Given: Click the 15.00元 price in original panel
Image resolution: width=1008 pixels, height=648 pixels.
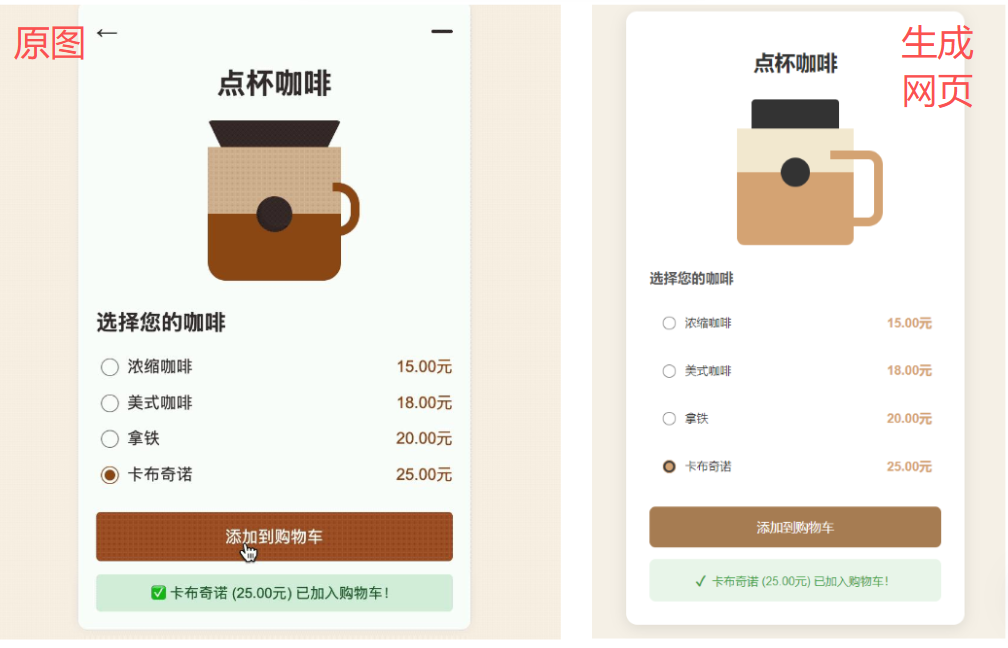Looking at the screenshot, I should coord(424,367).
